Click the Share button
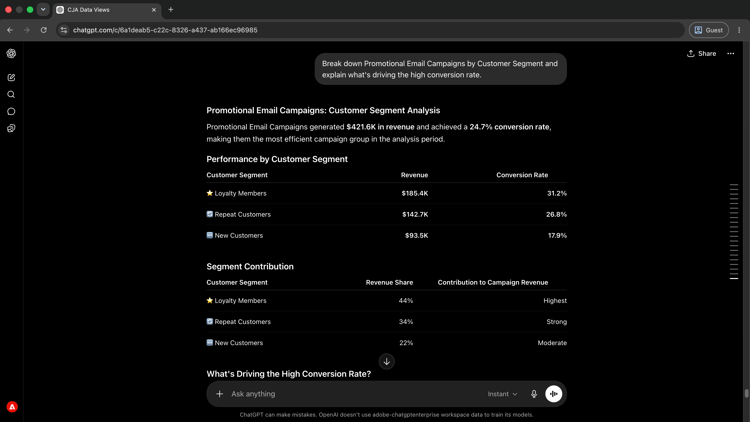Image resolution: width=750 pixels, height=422 pixels. tap(702, 54)
